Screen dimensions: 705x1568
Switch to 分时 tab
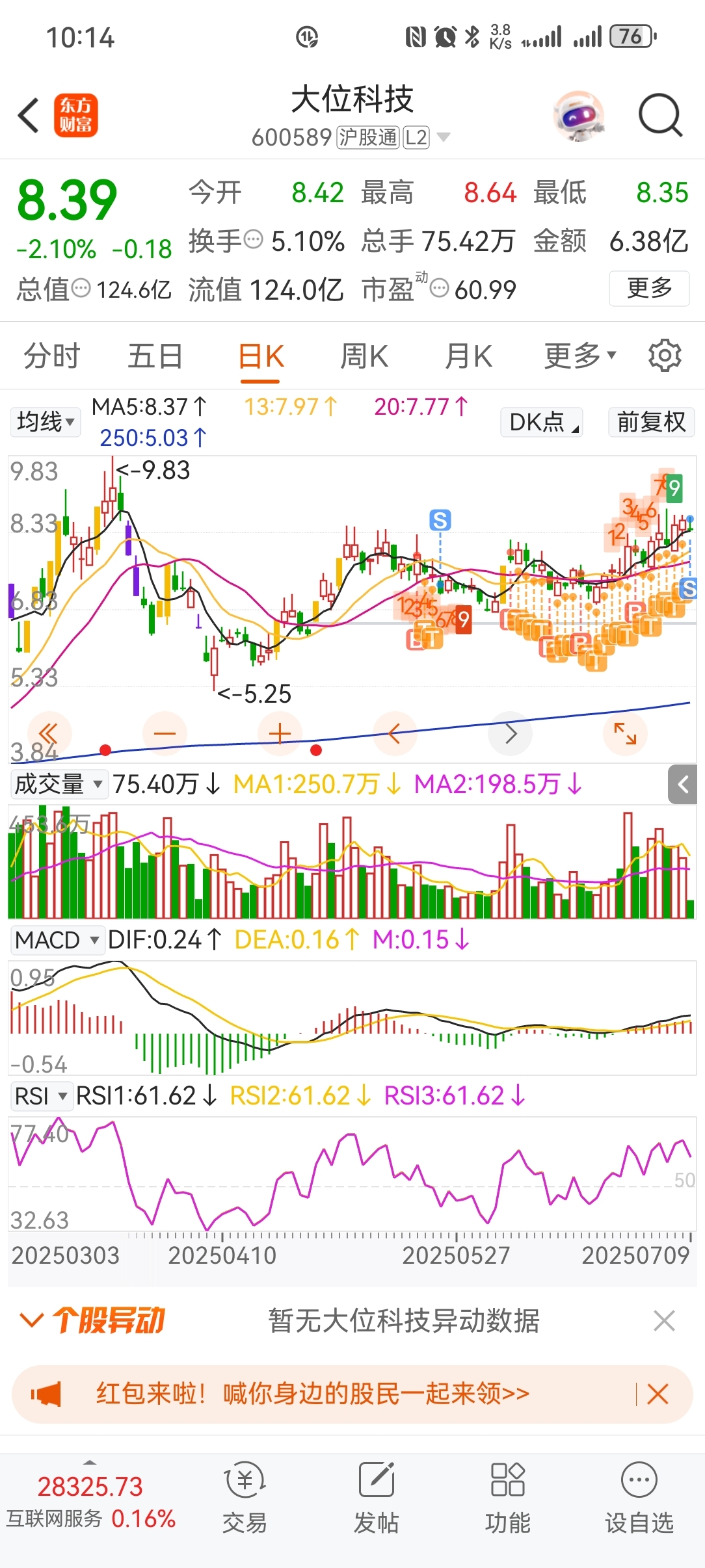pyautogui.click(x=52, y=356)
